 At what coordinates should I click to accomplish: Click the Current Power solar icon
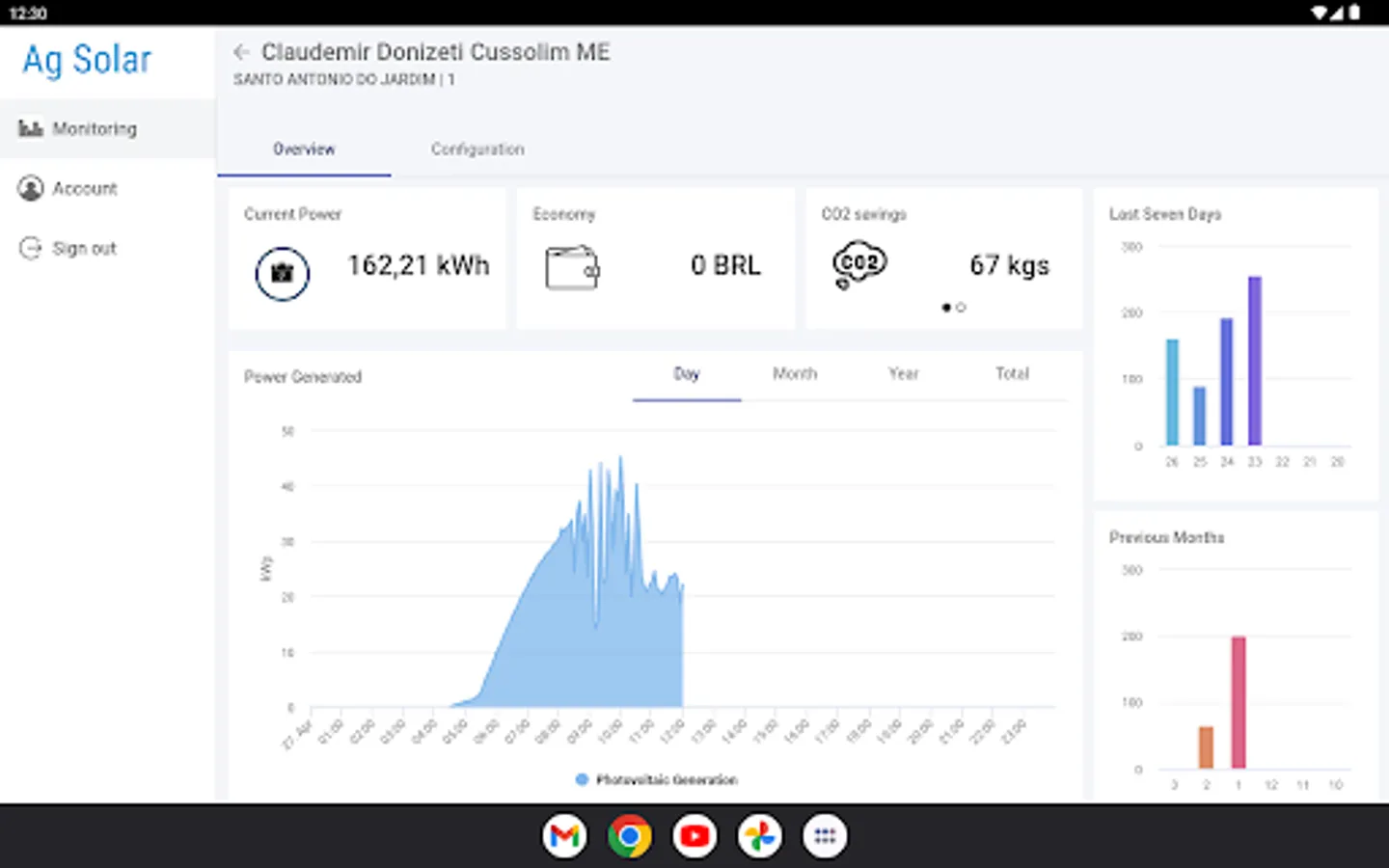click(x=282, y=273)
